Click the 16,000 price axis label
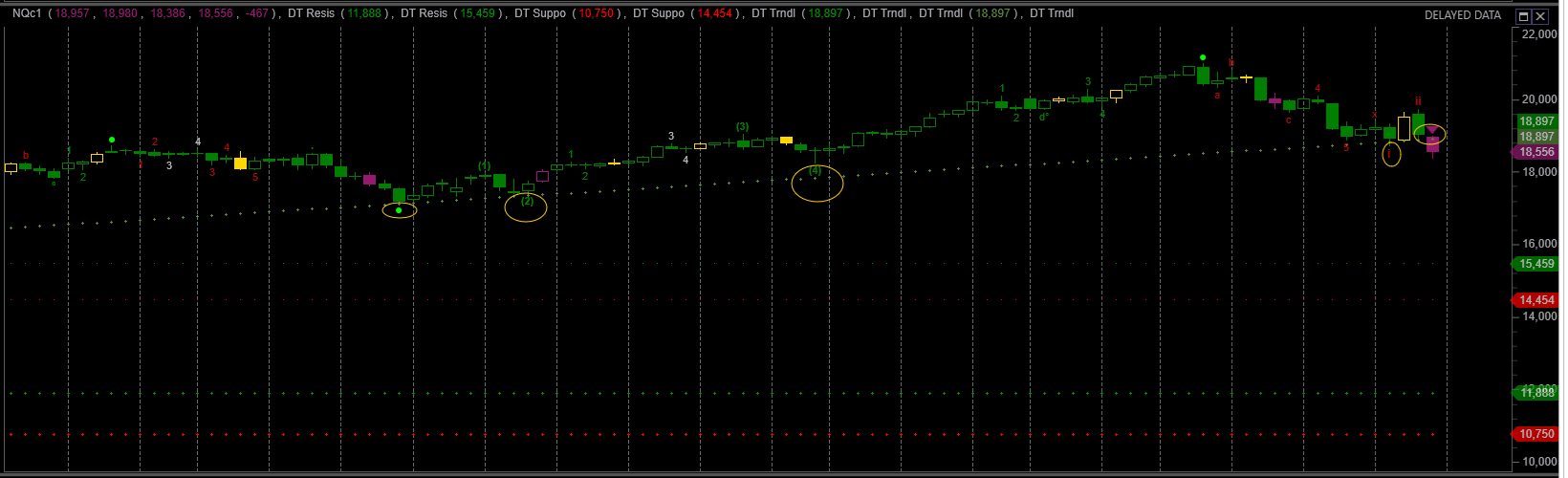The width and height of the screenshot is (1568, 478). (1538, 244)
